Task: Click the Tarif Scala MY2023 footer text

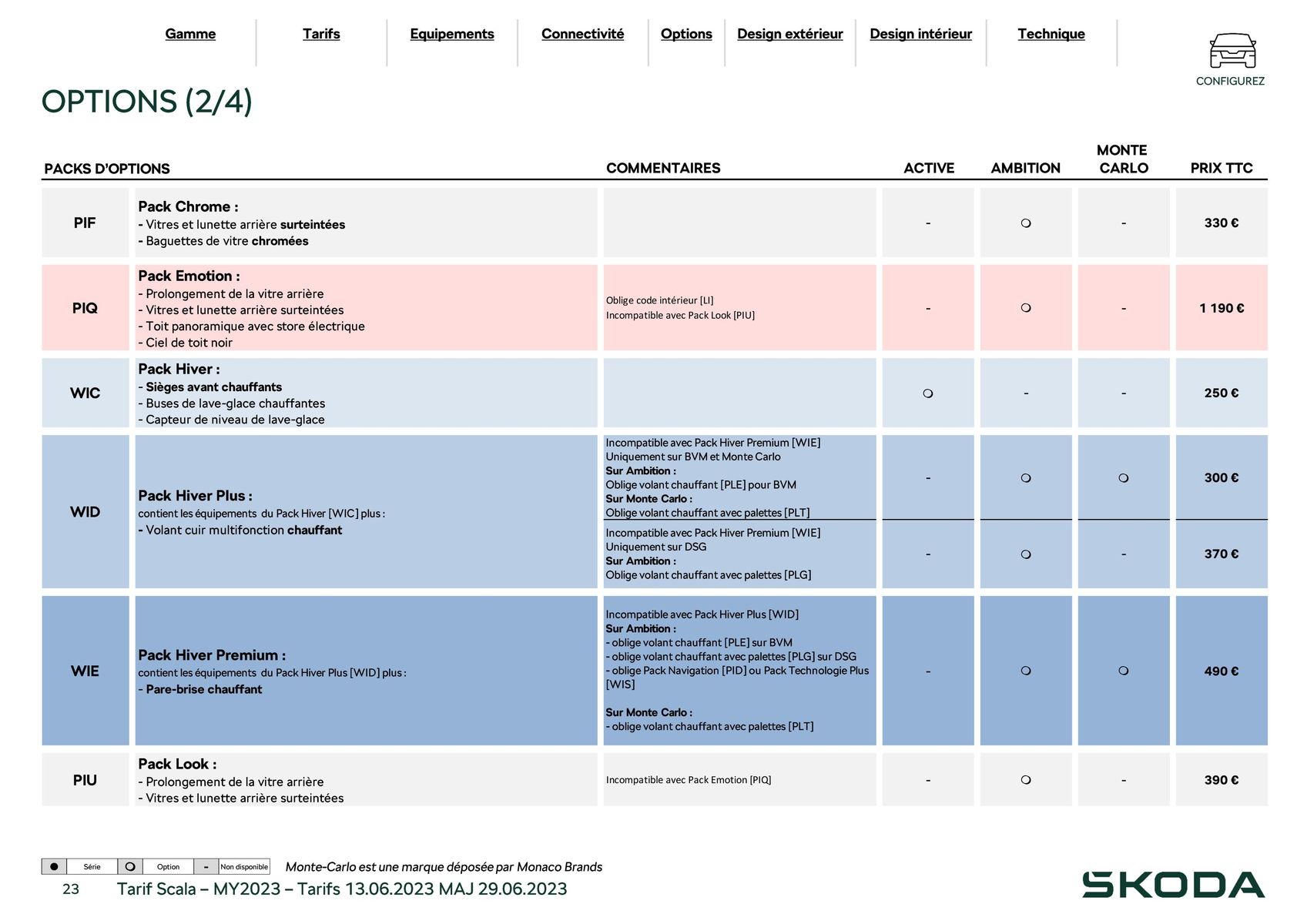Action: tap(342, 889)
